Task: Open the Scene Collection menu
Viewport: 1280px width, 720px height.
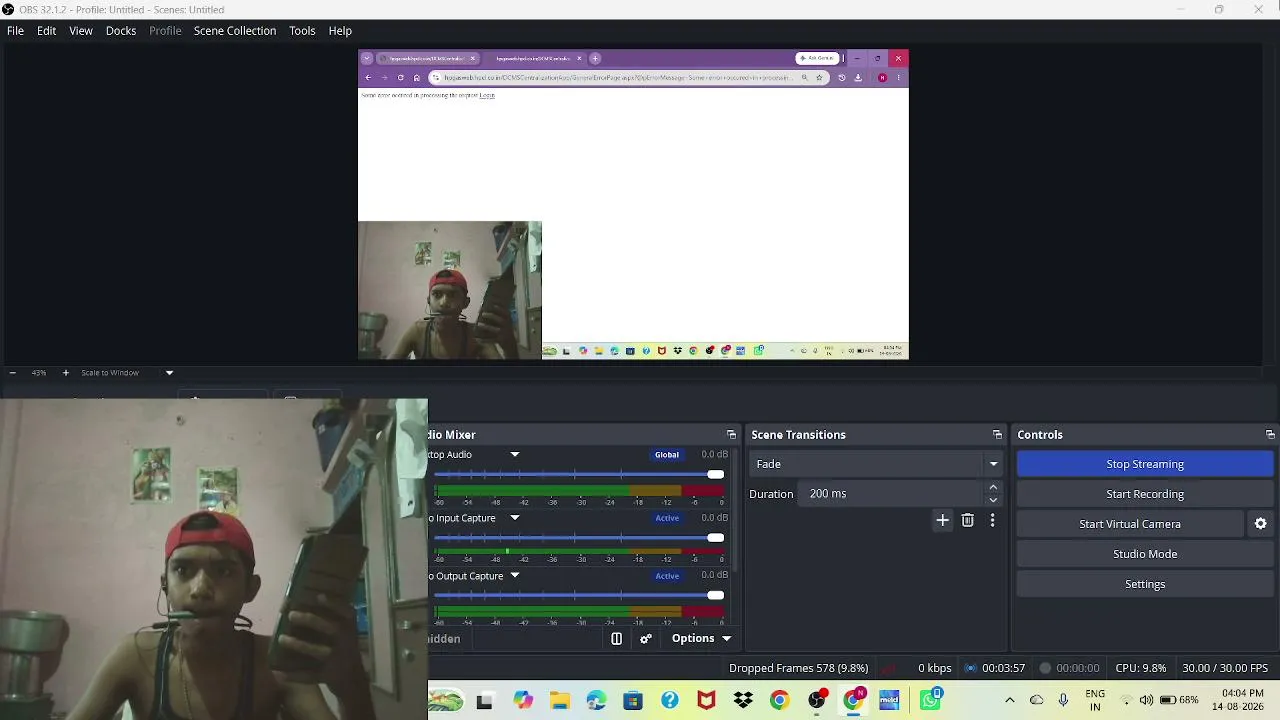Action: (x=235, y=31)
